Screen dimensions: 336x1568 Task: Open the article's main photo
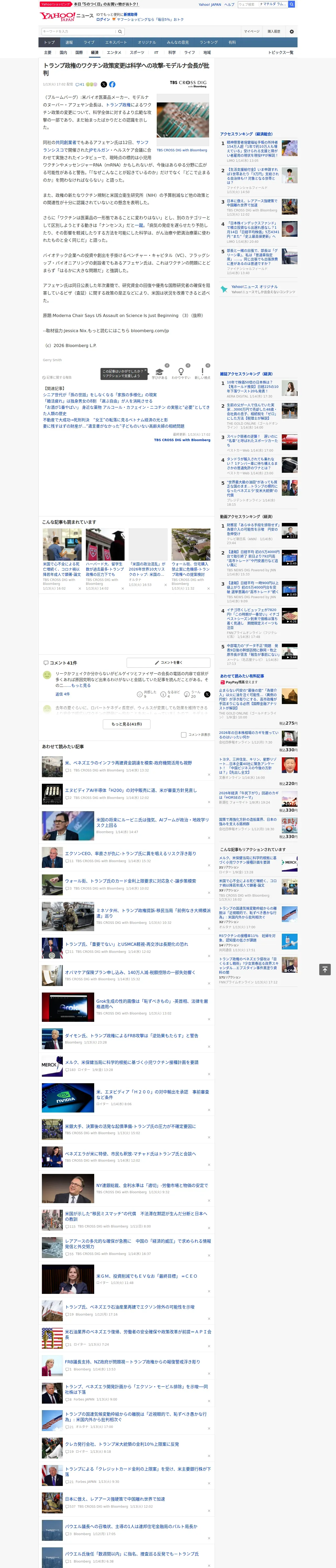pos(183,120)
